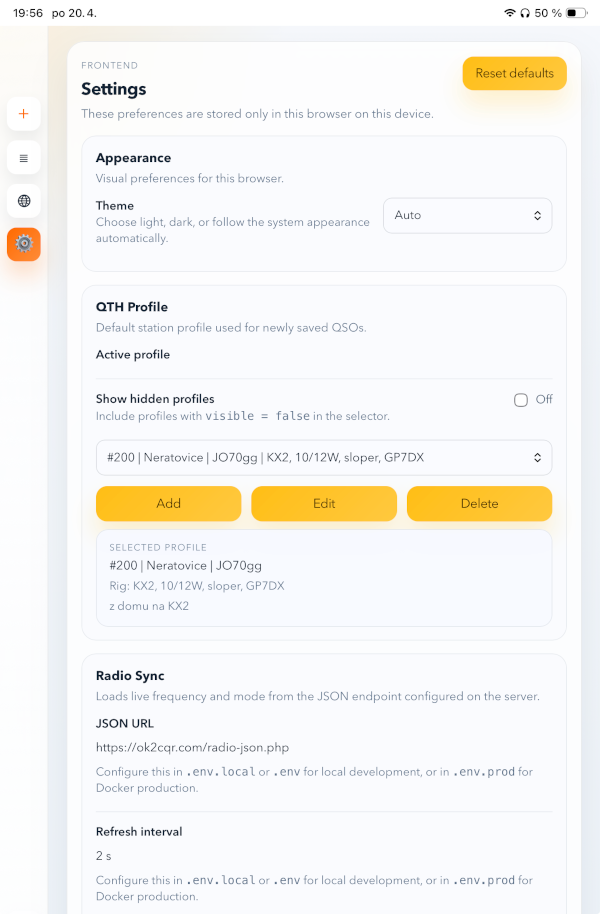Click the Radio Sync section heading

coord(130,676)
